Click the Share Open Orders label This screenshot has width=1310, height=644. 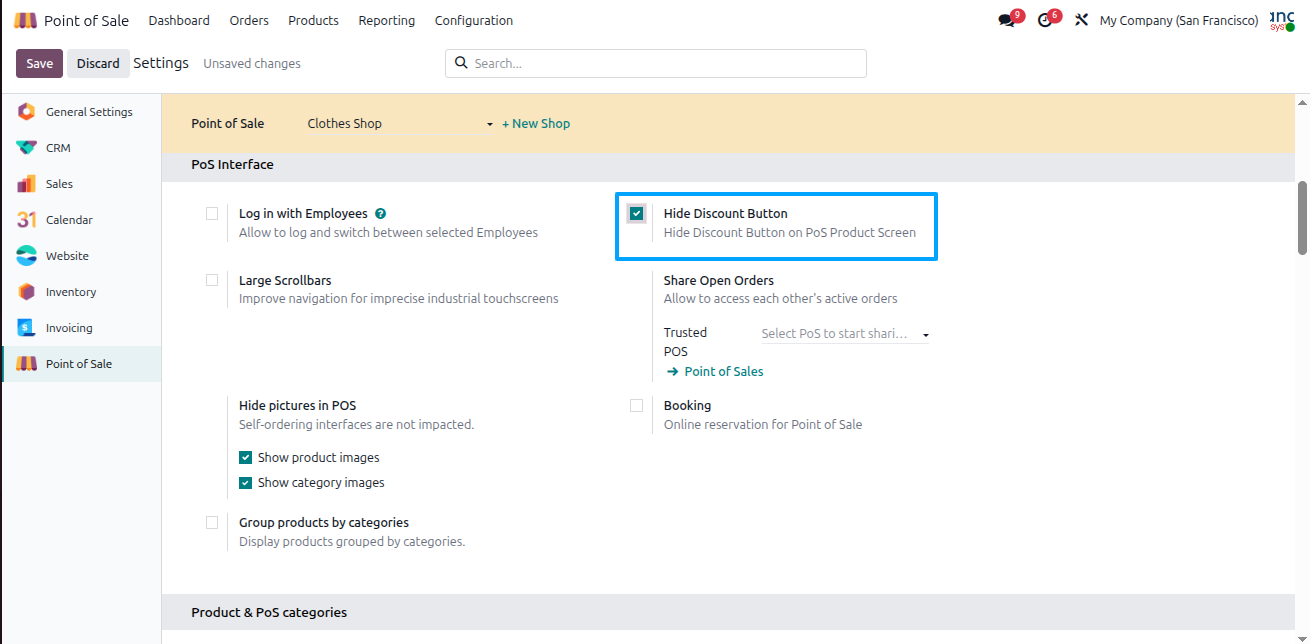tap(719, 281)
